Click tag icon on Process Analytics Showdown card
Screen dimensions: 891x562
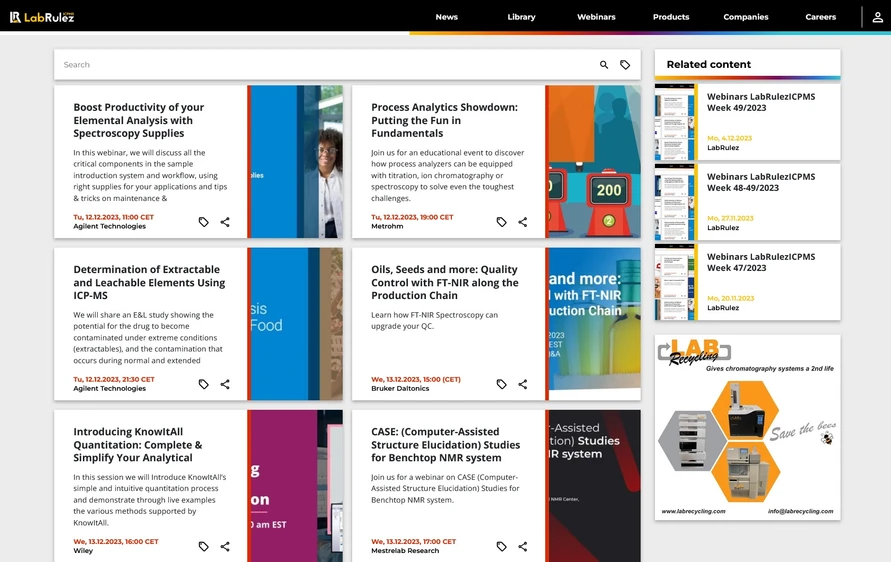[501, 222]
